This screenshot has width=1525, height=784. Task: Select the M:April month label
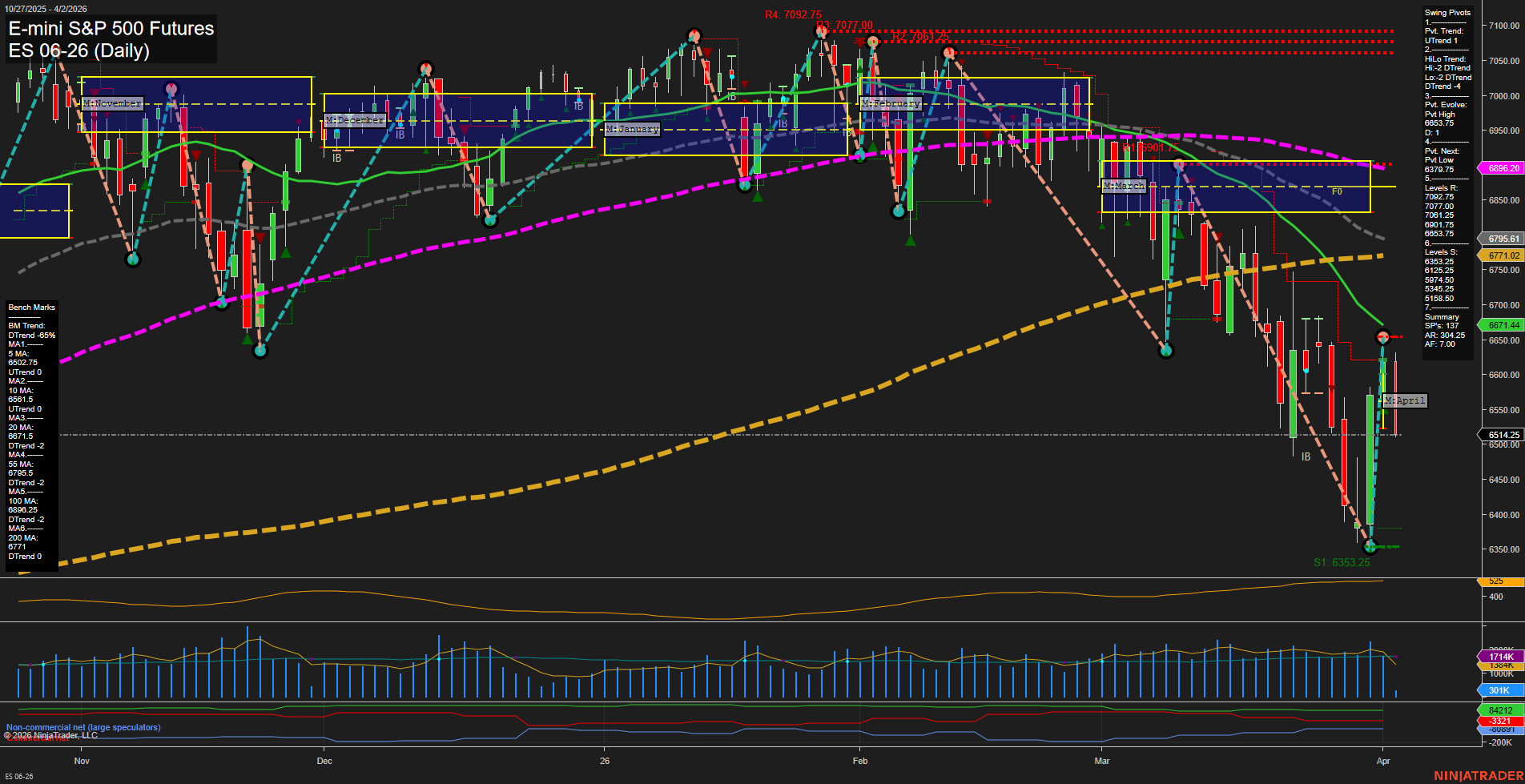[x=1406, y=401]
